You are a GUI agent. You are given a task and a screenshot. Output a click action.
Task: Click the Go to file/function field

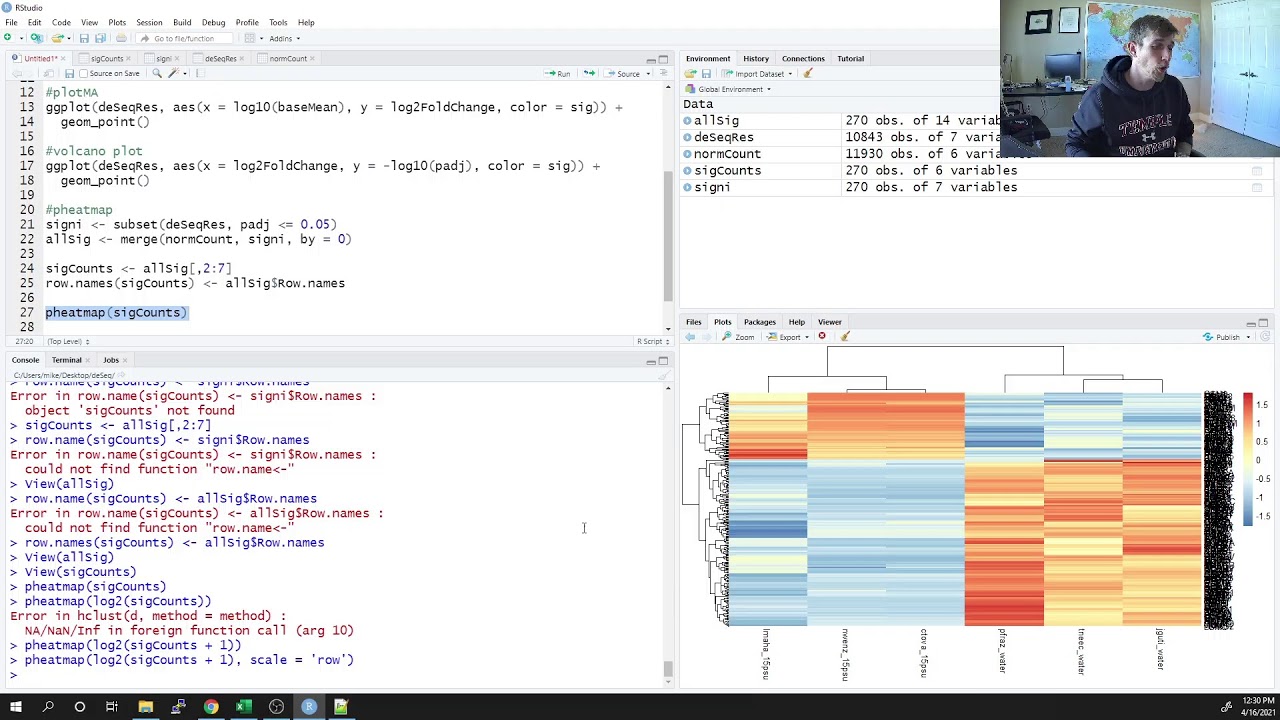pos(184,38)
